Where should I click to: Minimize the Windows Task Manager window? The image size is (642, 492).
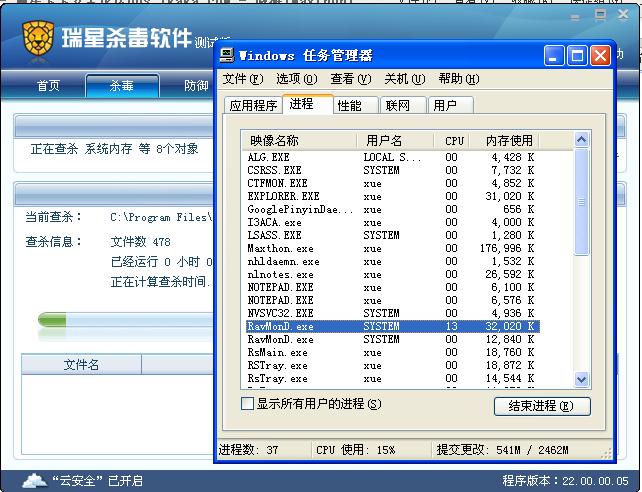pos(554,55)
